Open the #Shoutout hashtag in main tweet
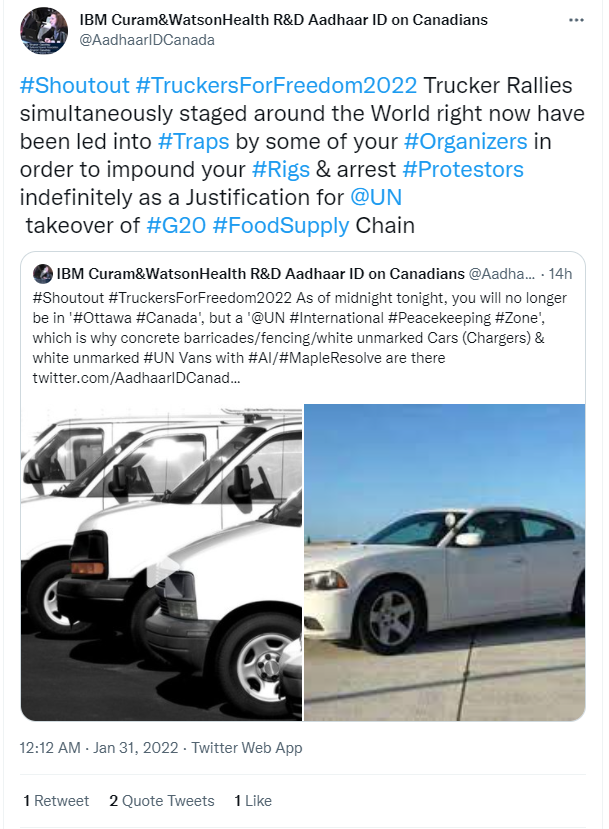 (75, 86)
